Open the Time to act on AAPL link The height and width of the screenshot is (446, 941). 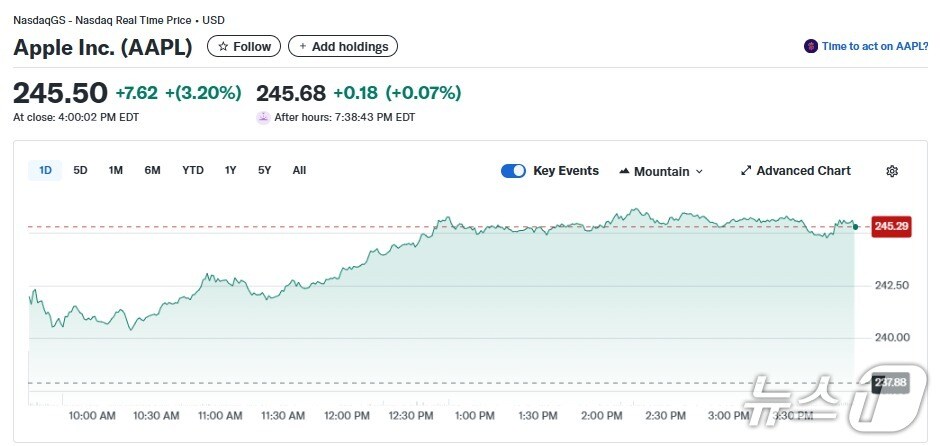pos(875,47)
